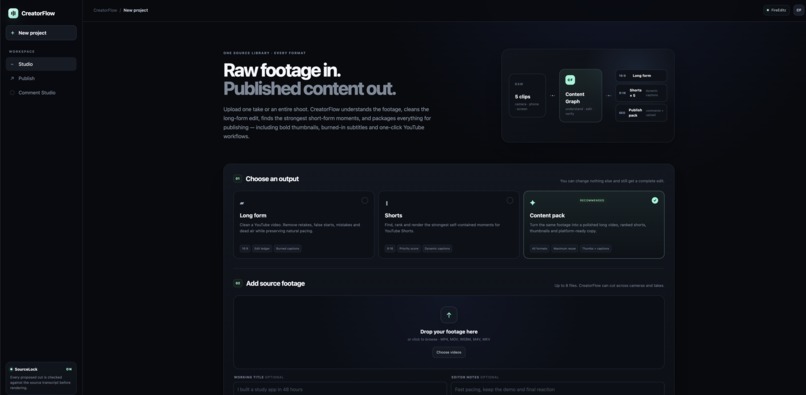Click the first tag chip on Long form card

coord(245,248)
